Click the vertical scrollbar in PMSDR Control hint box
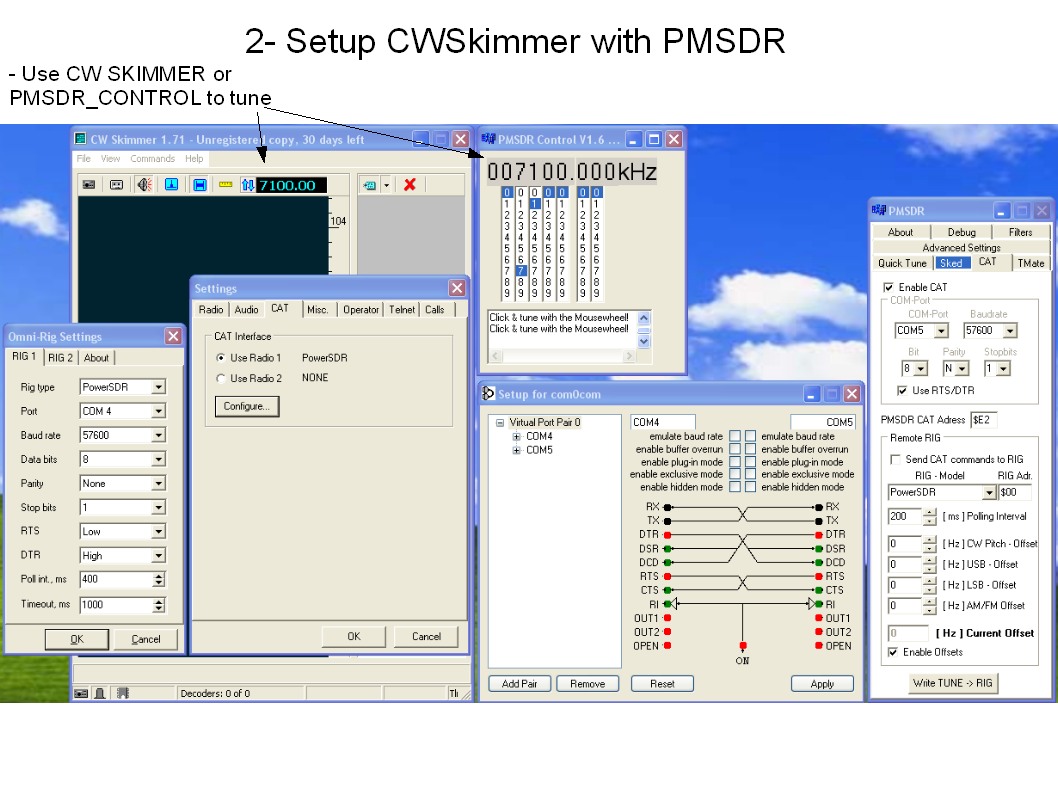 (644, 329)
